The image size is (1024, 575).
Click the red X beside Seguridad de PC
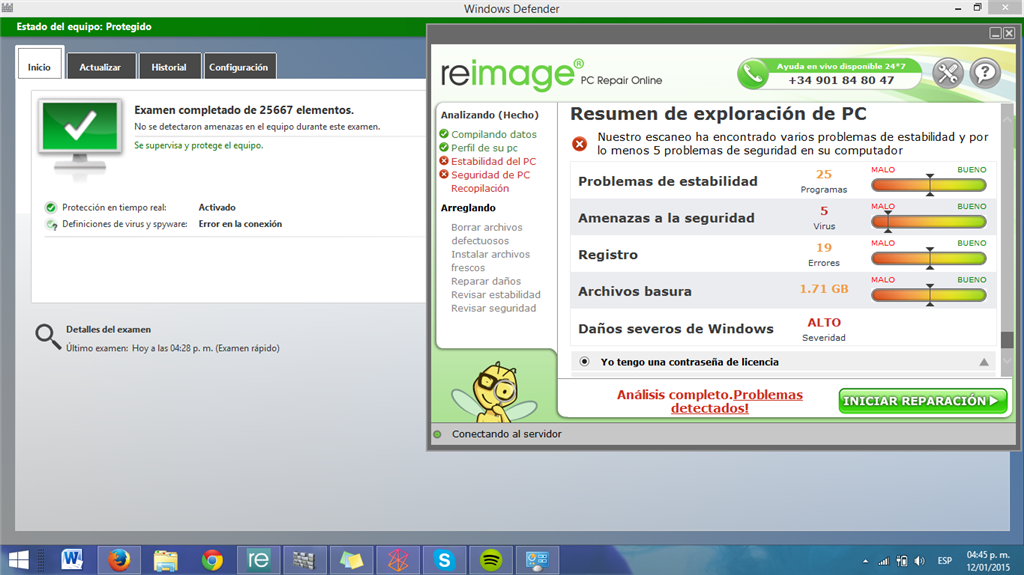tap(444, 174)
